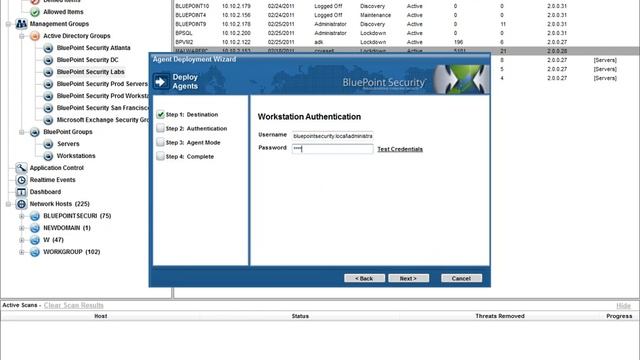Viewport: 640px width, 360px height.
Task: Click the Dashboard icon
Action: click(x=21, y=192)
